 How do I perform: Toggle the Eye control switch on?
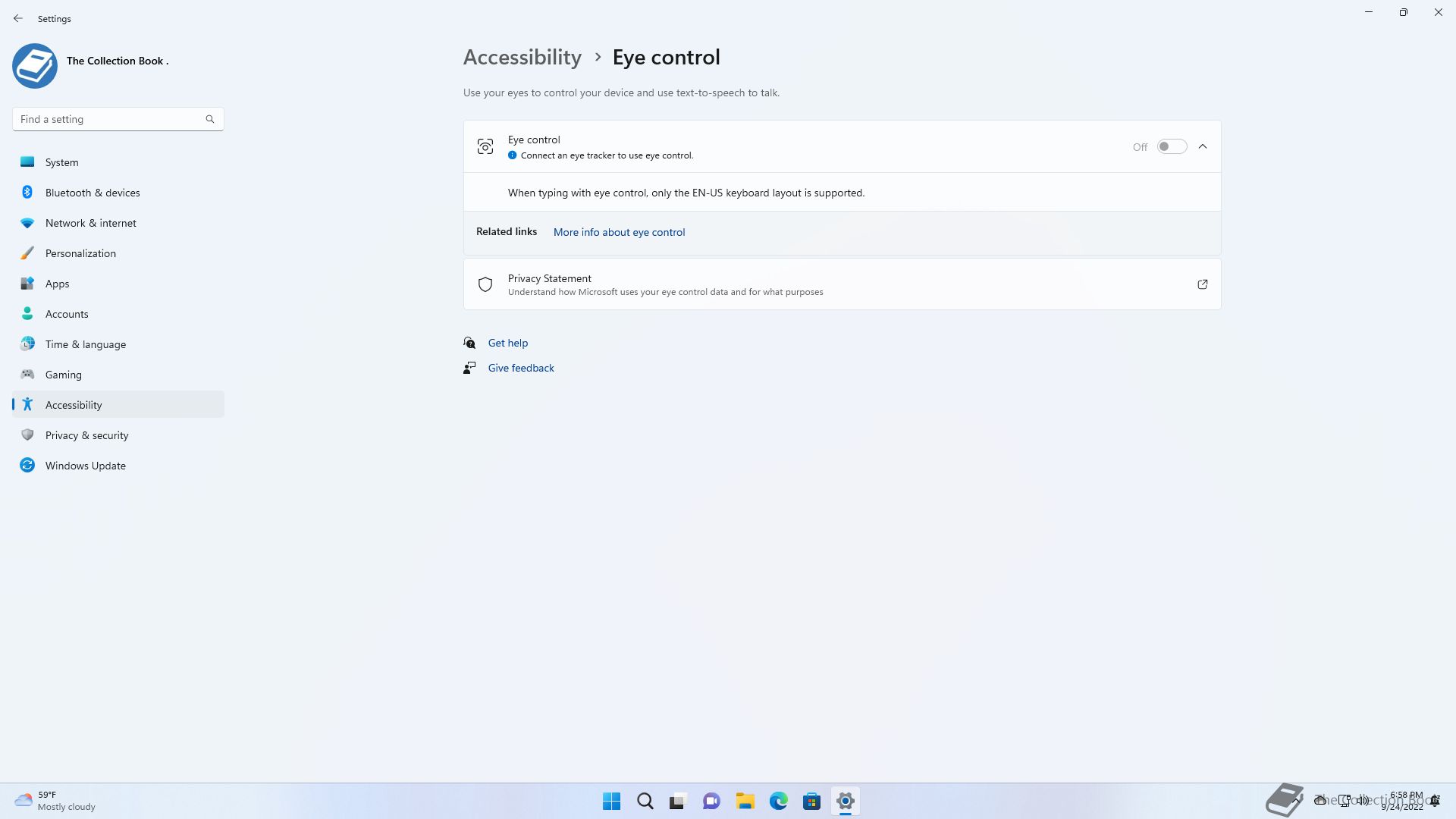(x=1171, y=146)
